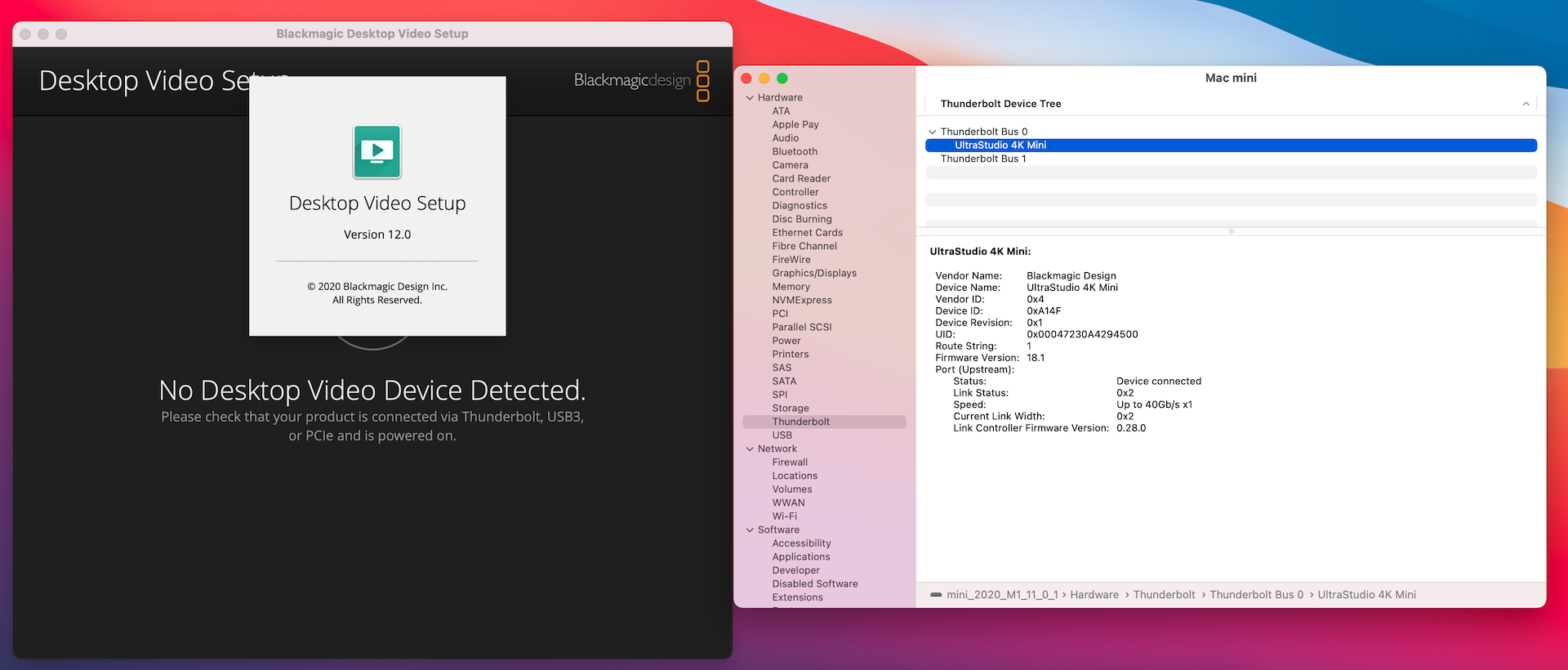Click the UID value 0x00047230A4294500
1568x670 pixels.
1082,334
